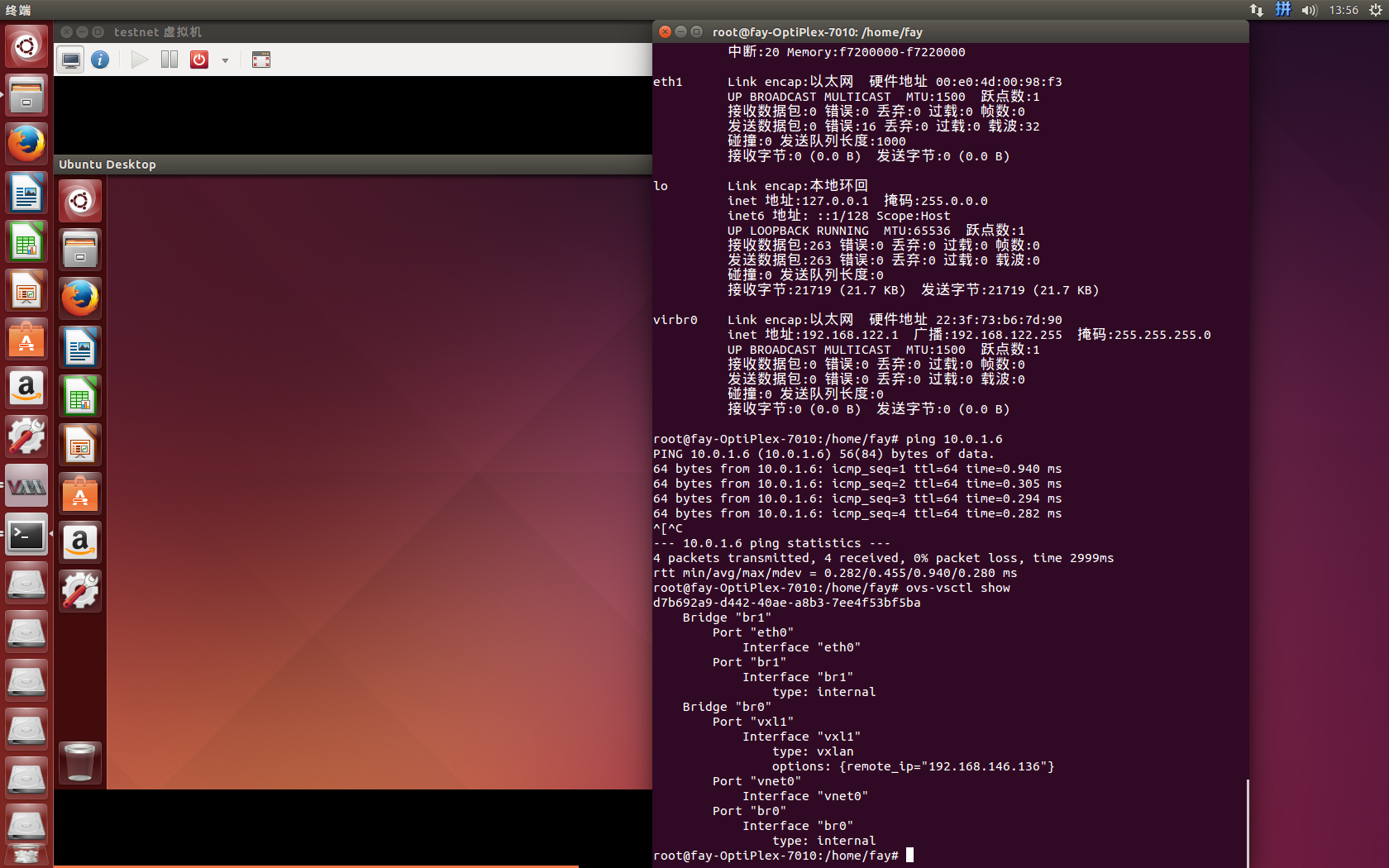Open LibreOffice Calc in host launcher
This screenshot has height=868, width=1389.
coord(26,241)
